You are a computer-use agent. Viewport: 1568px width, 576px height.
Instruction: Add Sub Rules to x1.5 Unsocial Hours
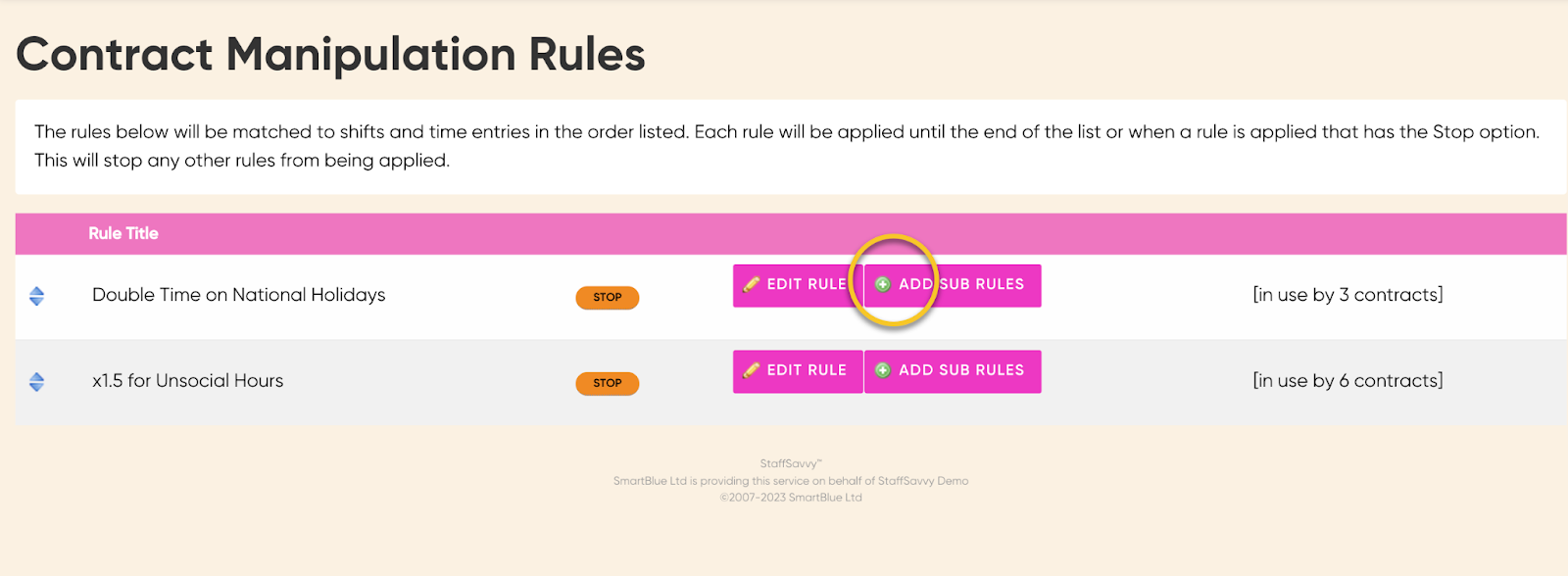(x=953, y=371)
